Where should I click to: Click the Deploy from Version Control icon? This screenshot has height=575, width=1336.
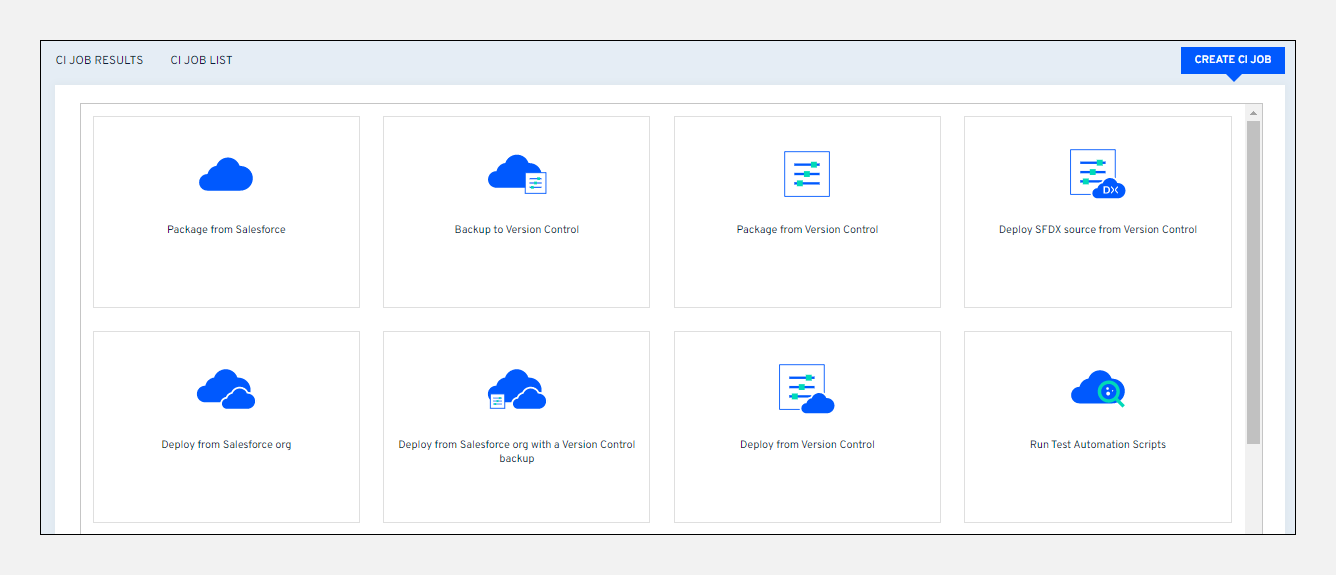[x=807, y=389]
